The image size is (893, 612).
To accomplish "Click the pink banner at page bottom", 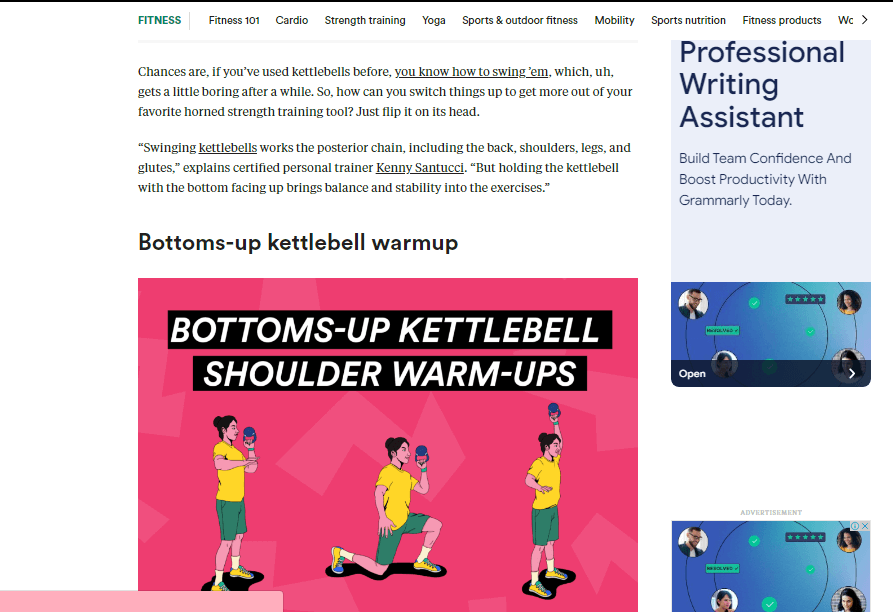I will pyautogui.click(x=141, y=601).
